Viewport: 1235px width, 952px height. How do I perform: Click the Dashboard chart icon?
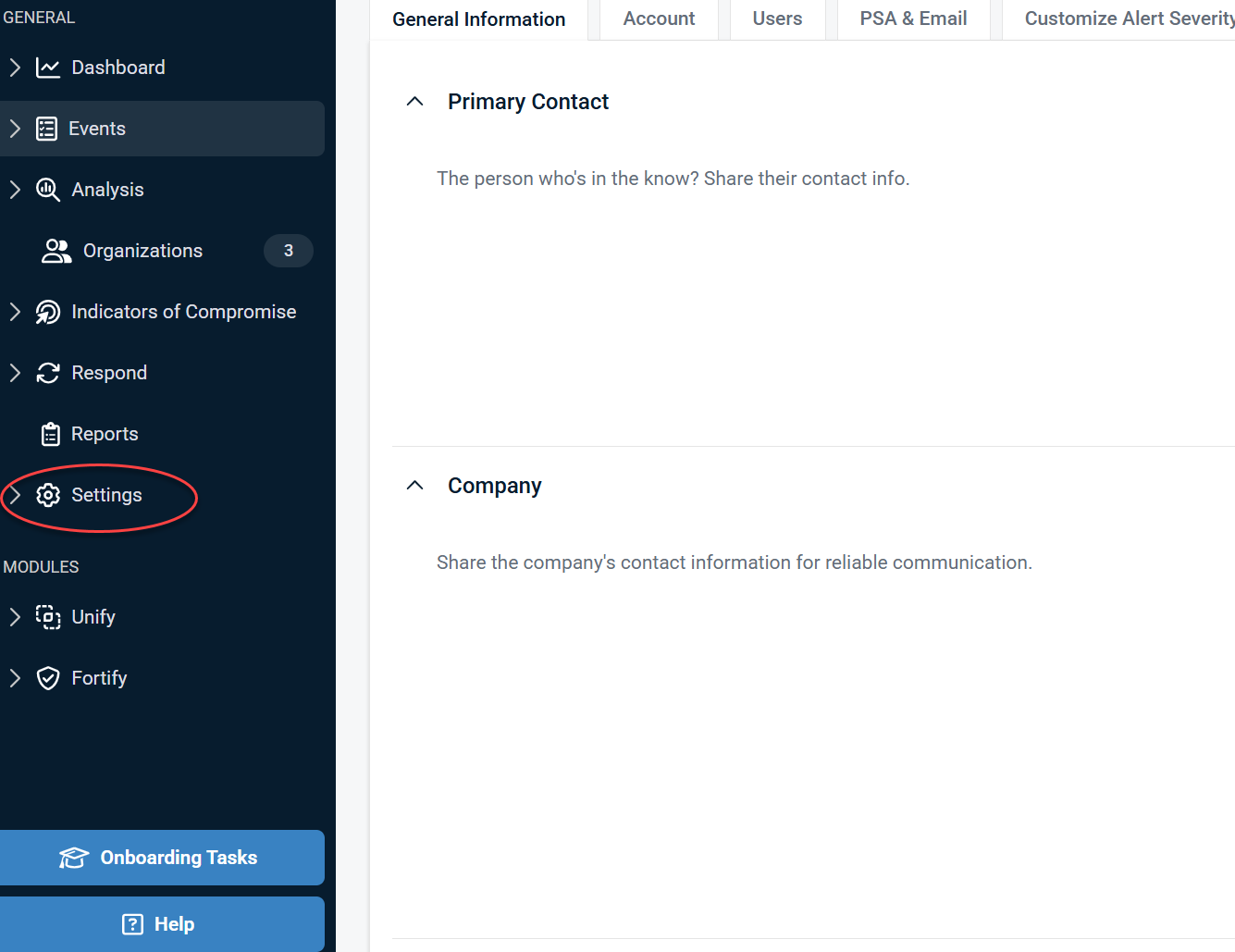[x=48, y=68]
